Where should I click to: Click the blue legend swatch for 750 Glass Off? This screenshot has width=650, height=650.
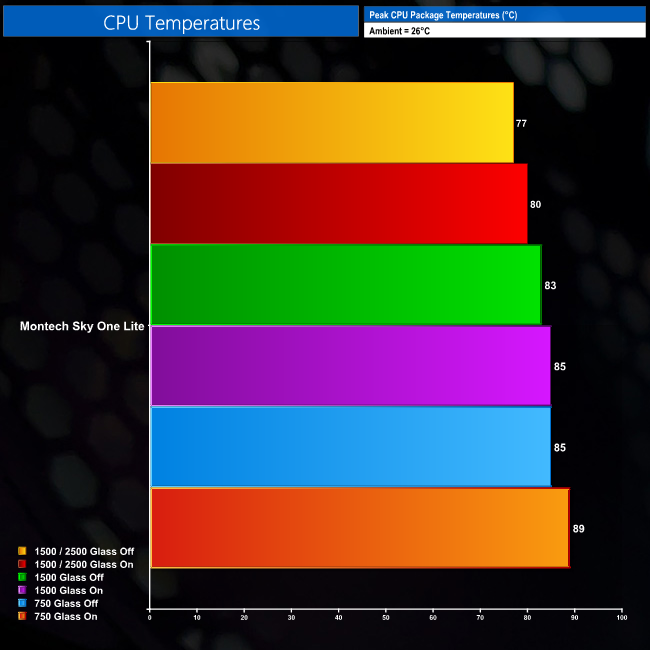22,603
